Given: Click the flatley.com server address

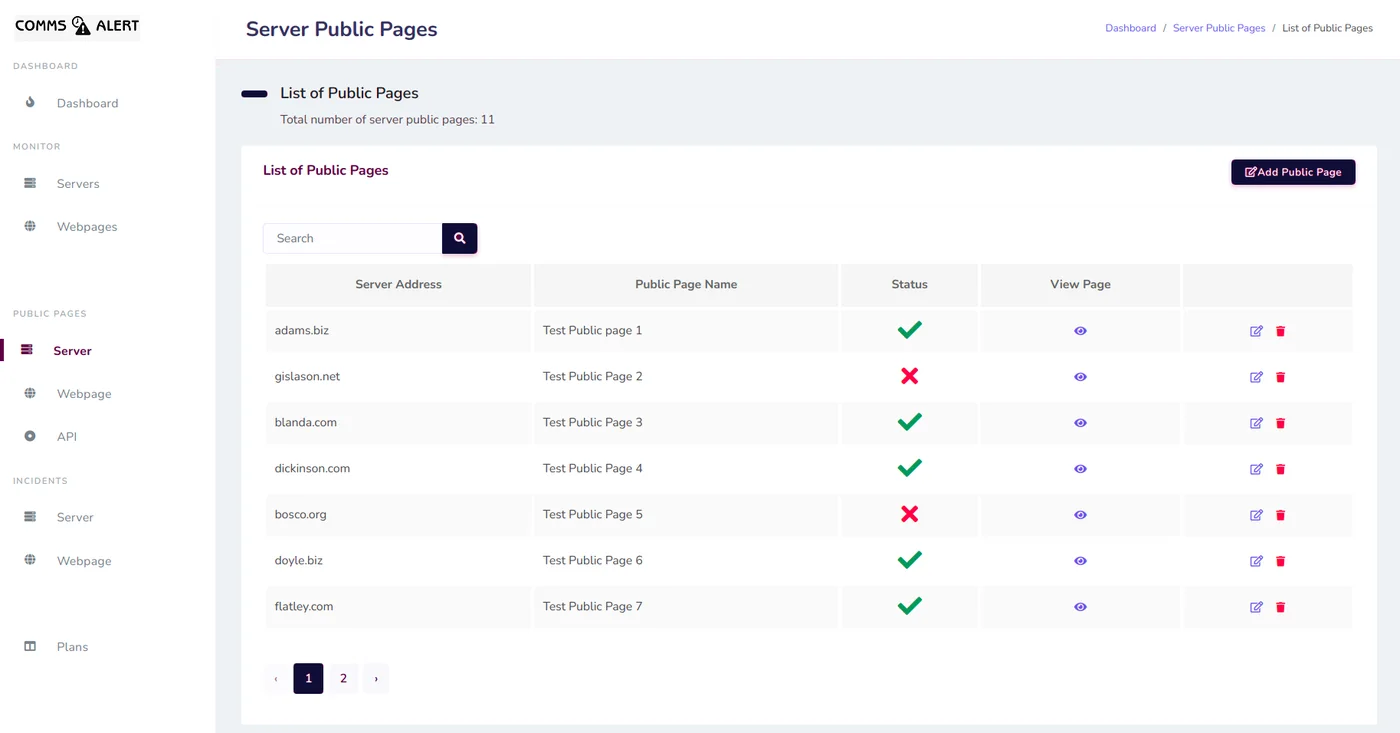Looking at the screenshot, I should [304, 606].
